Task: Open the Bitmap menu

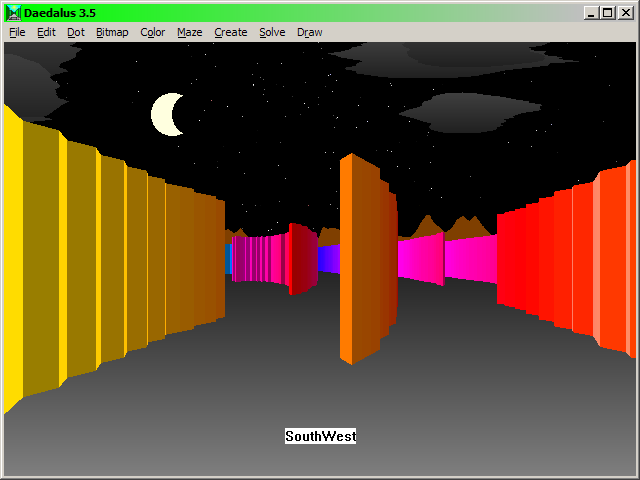Action: tap(112, 32)
